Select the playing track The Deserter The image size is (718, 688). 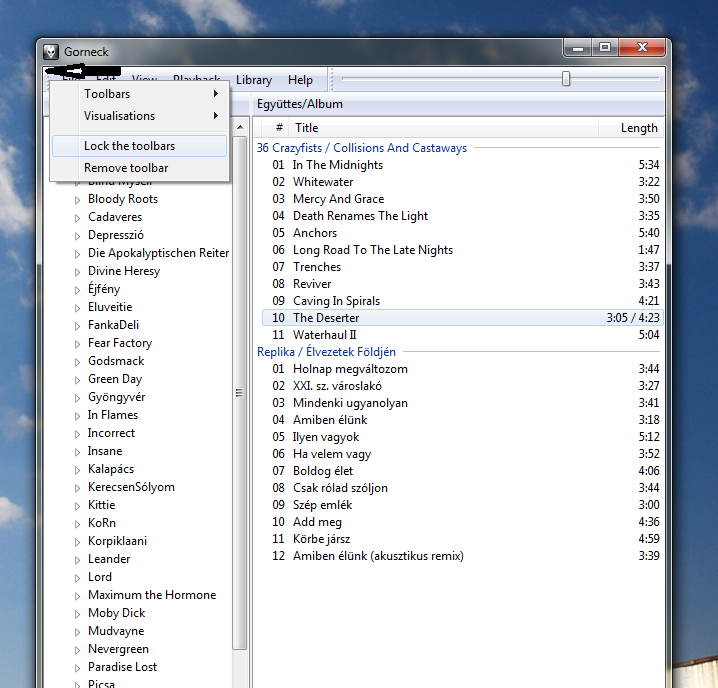(462, 318)
